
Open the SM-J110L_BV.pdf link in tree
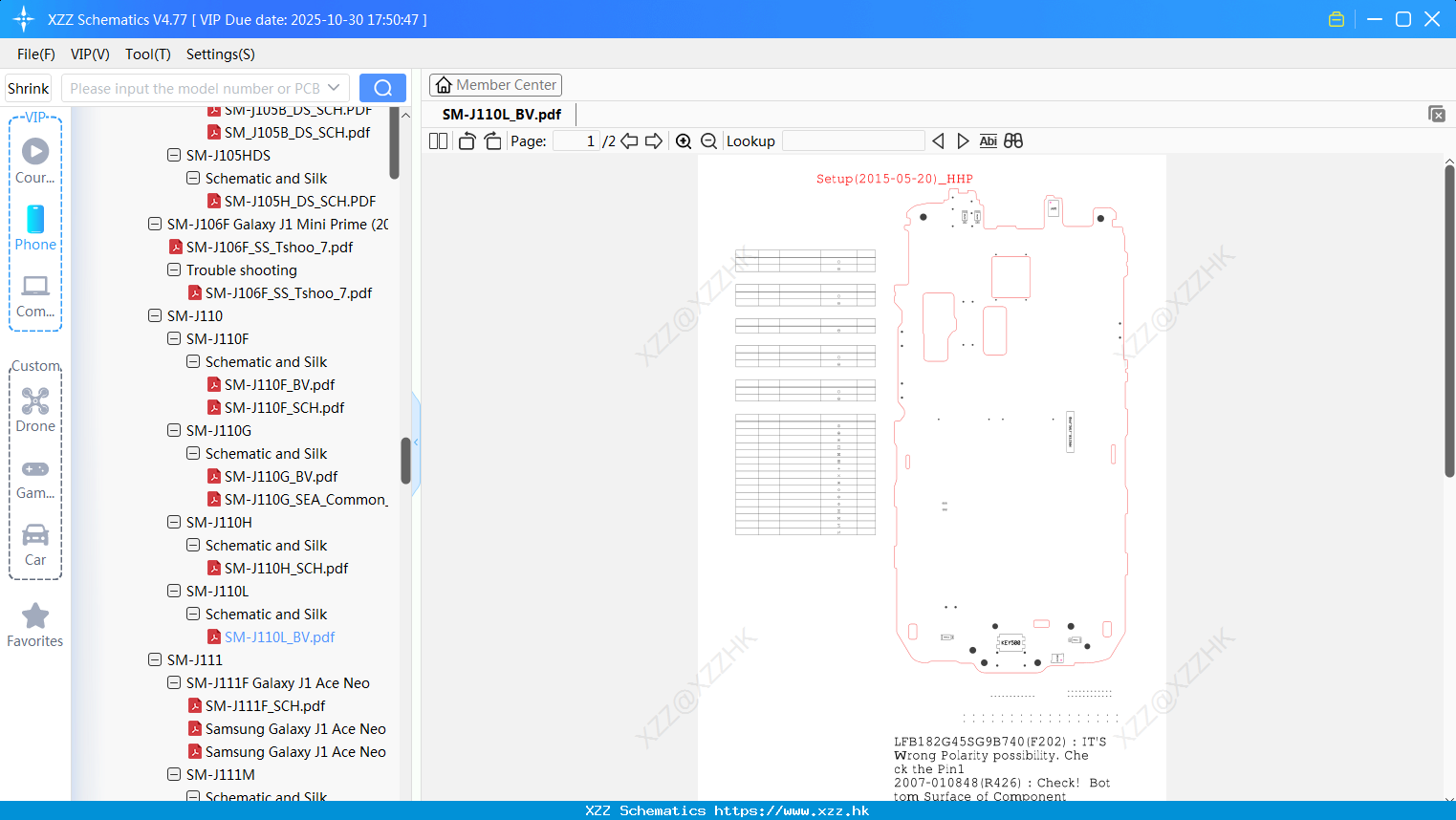point(279,637)
